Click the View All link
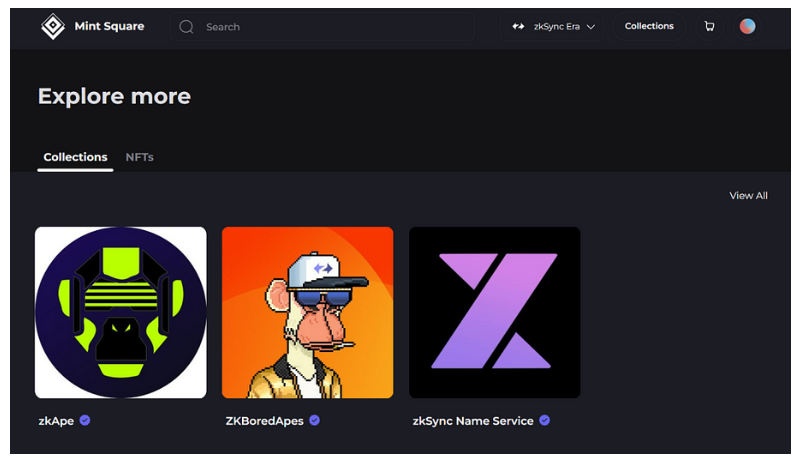The image size is (797, 459). [x=748, y=196]
